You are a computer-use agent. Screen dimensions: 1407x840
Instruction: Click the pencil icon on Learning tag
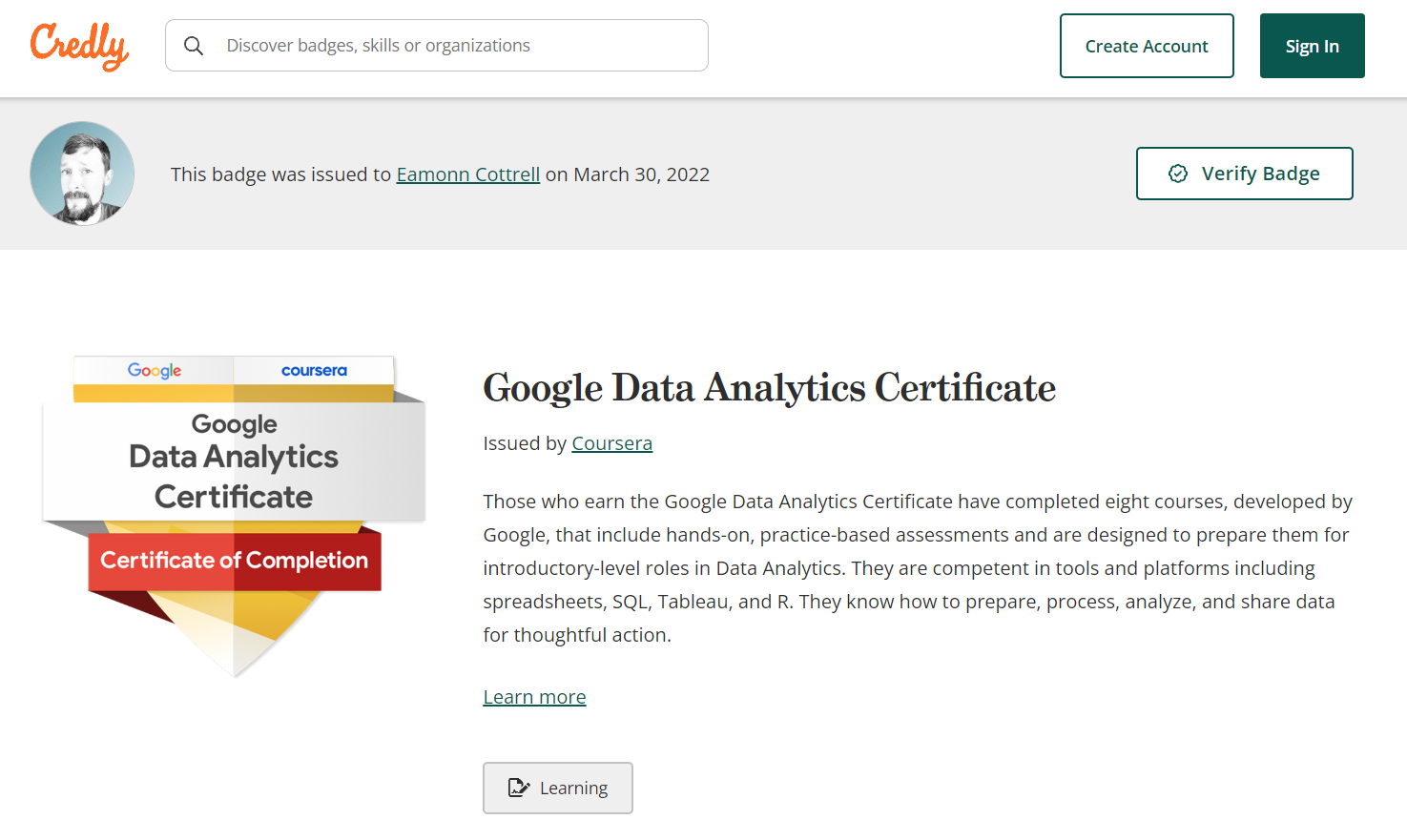point(518,788)
